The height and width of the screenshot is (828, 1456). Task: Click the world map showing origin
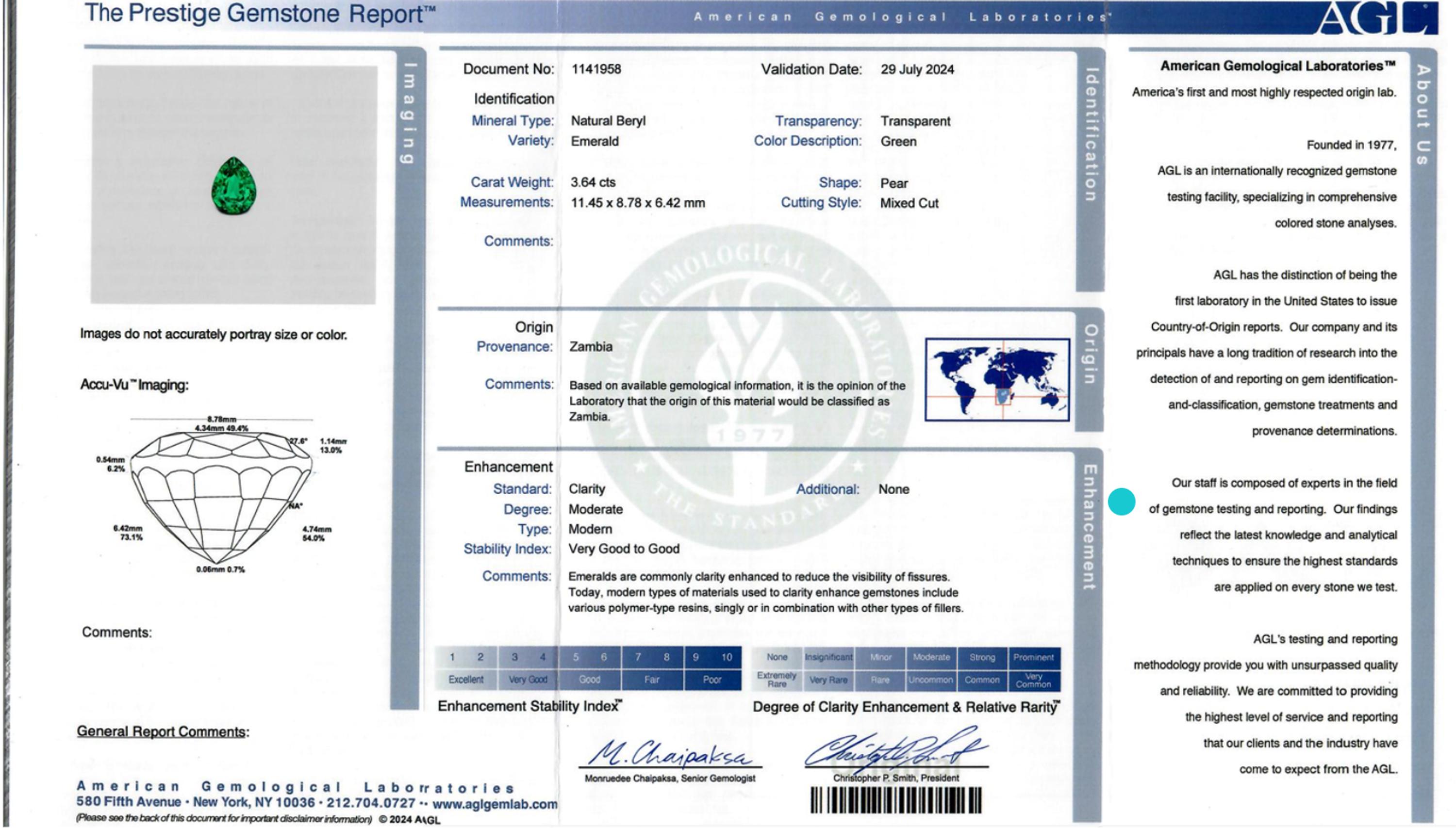click(997, 379)
